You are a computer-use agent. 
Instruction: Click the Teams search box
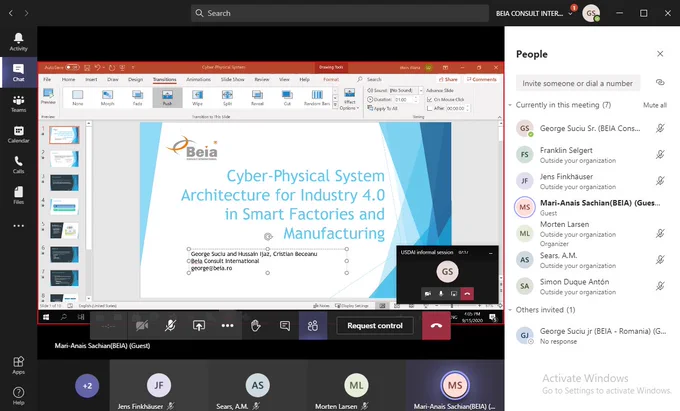(x=340, y=13)
